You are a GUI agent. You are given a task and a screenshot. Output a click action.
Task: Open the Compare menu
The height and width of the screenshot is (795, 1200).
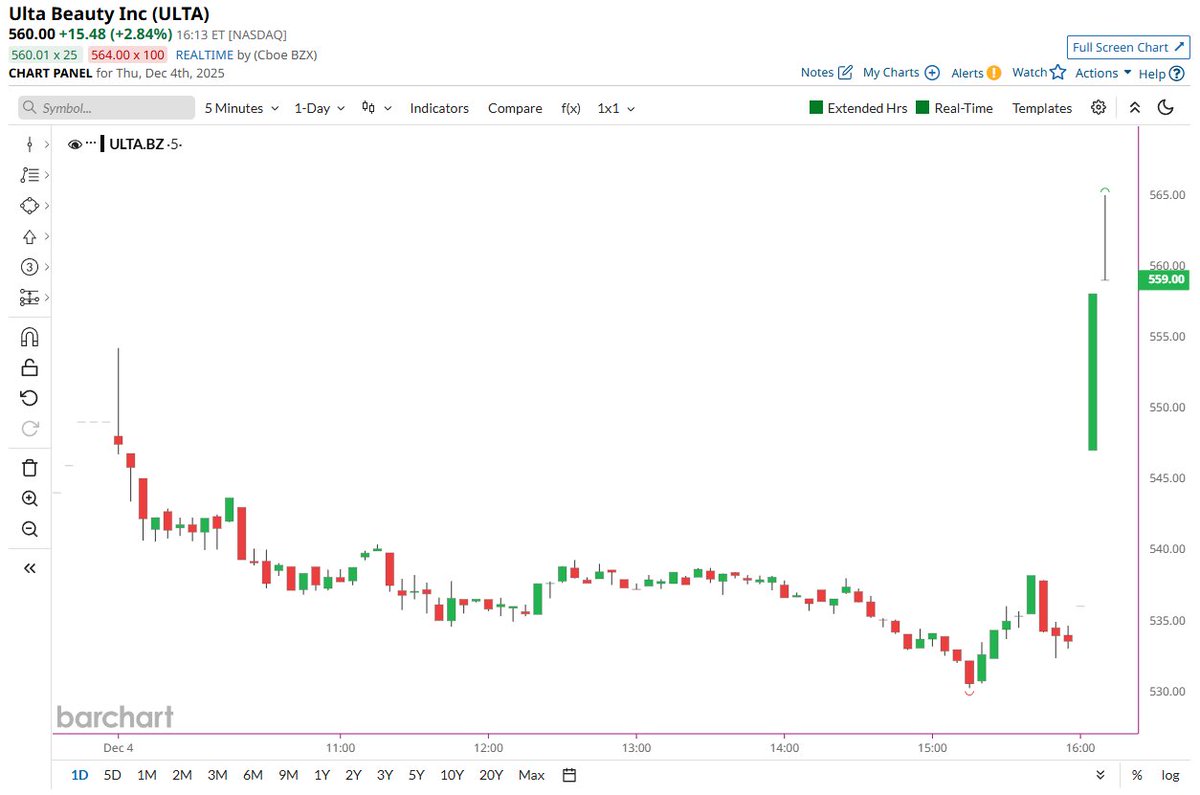pos(515,108)
